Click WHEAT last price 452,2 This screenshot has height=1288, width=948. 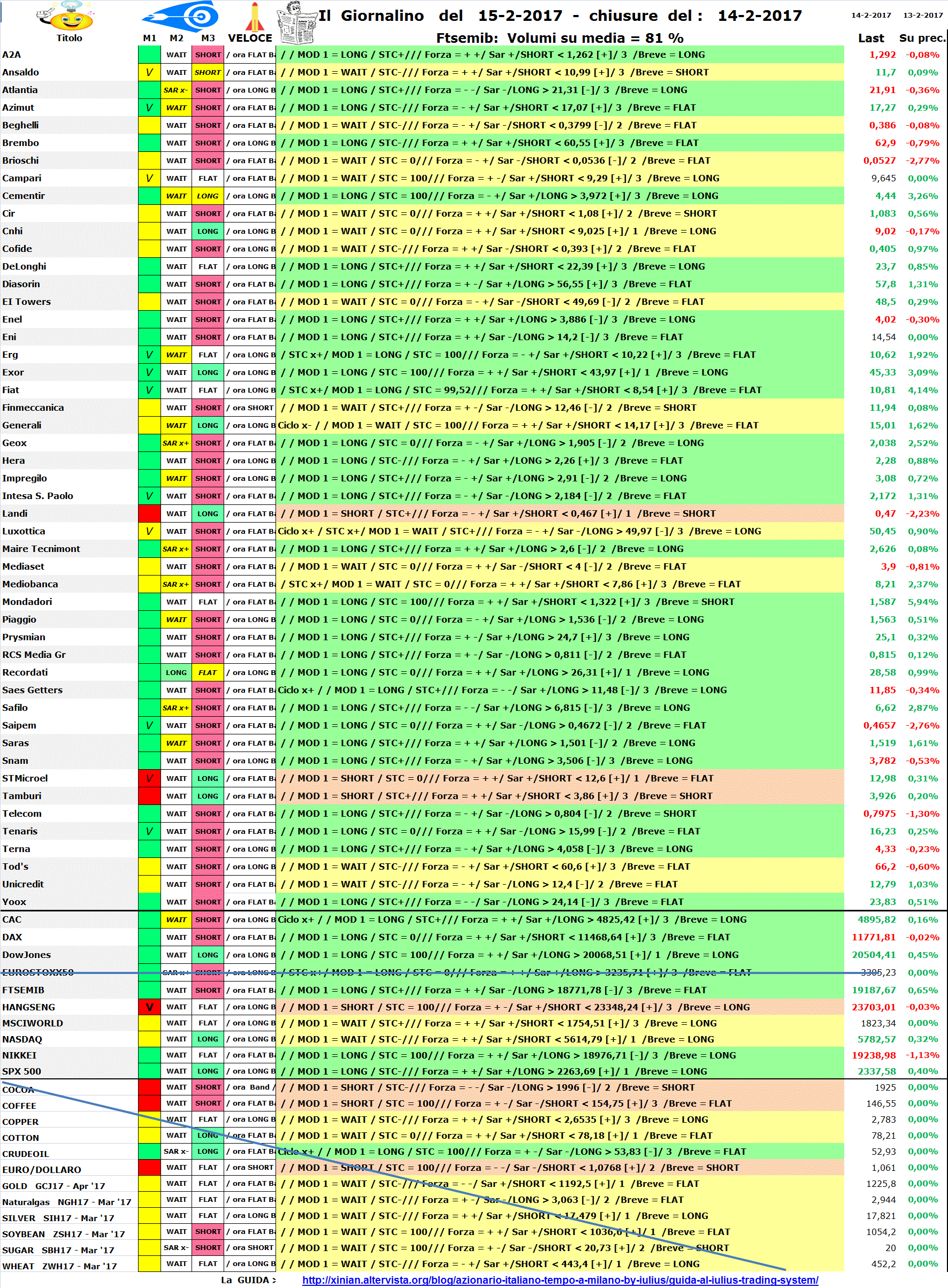(x=884, y=1264)
